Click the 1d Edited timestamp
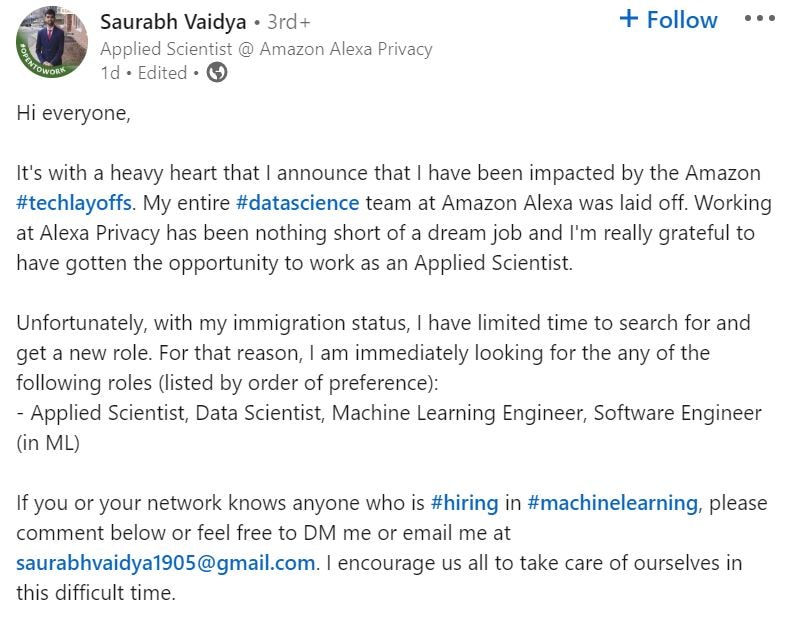This screenshot has width=796, height=625. [x=143, y=73]
